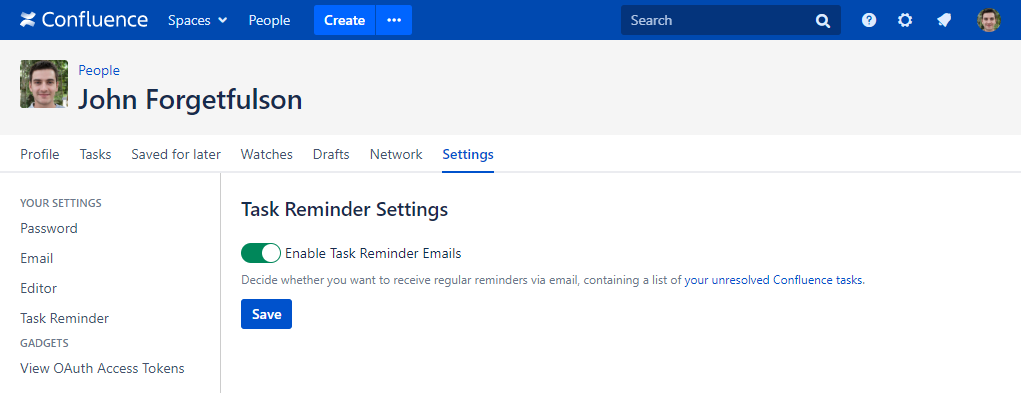Click John Forgetfulson's profile picture
Image resolution: width=1021 pixels, height=393 pixels.
coord(44,84)
